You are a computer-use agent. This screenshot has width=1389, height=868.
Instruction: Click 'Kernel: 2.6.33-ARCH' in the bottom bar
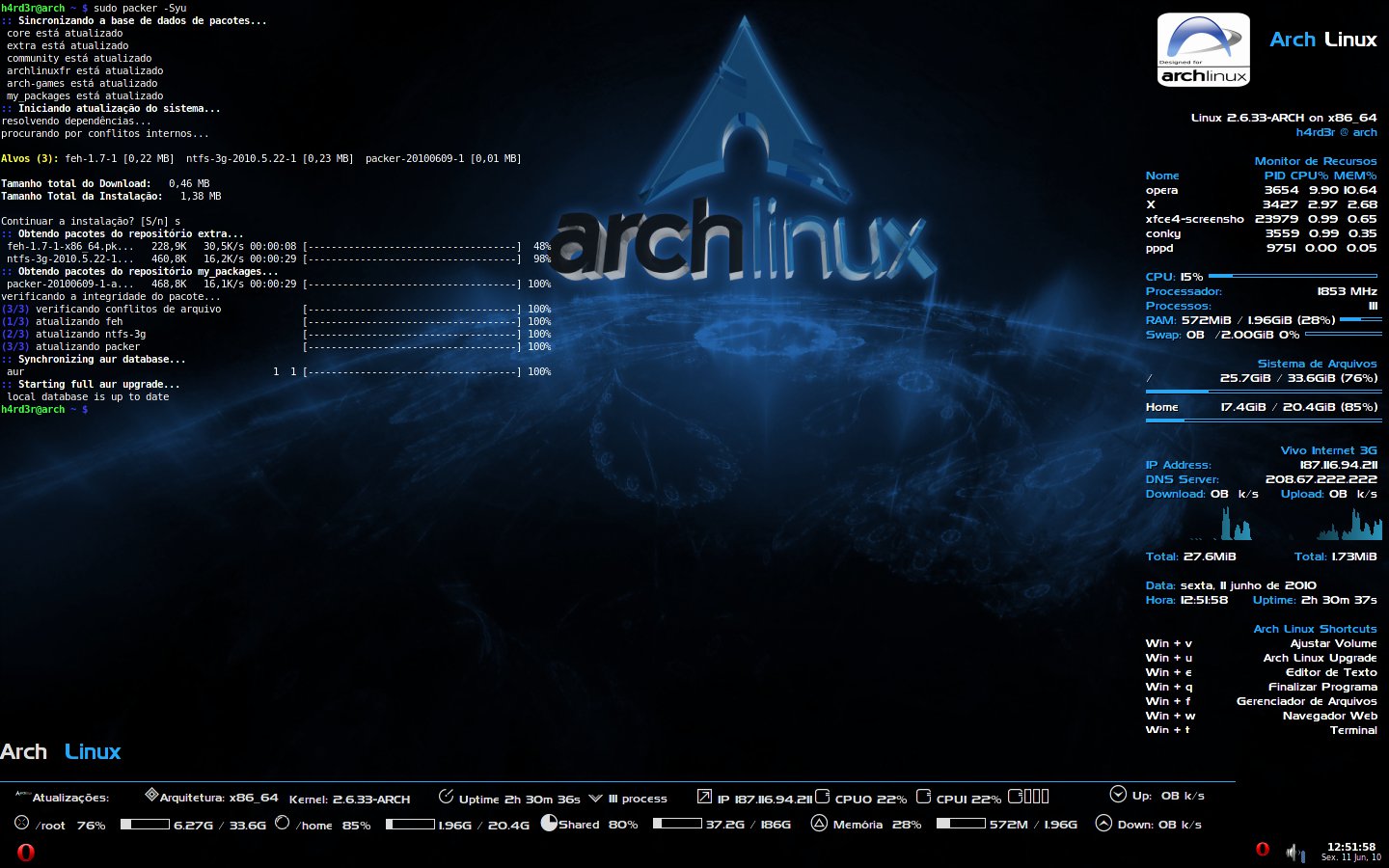(349, 799)
